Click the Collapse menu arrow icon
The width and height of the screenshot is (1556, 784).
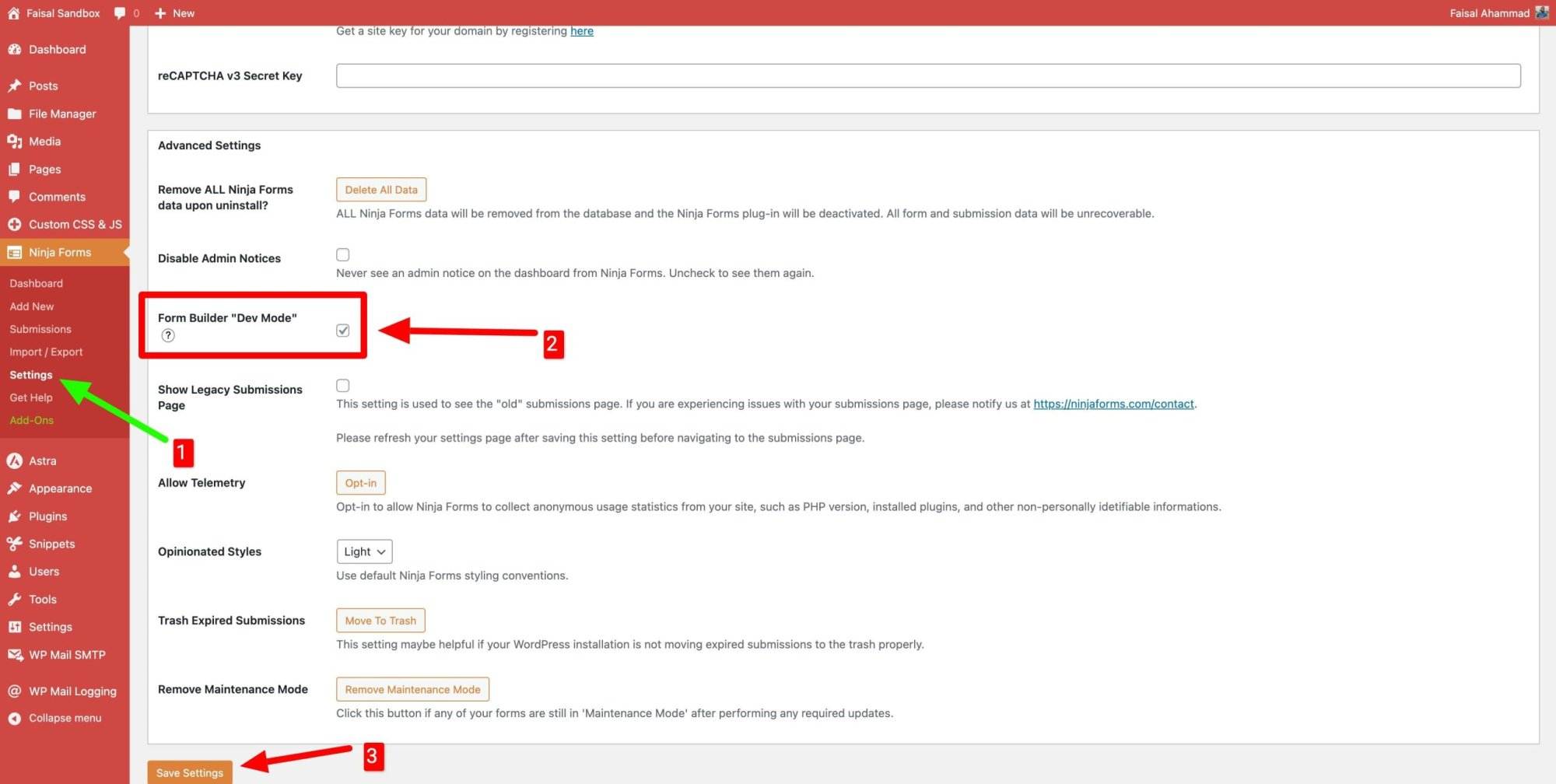tap(14, 719)
